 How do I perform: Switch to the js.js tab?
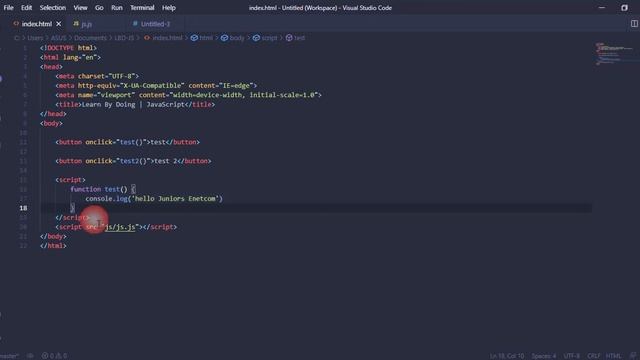(87, 24)
